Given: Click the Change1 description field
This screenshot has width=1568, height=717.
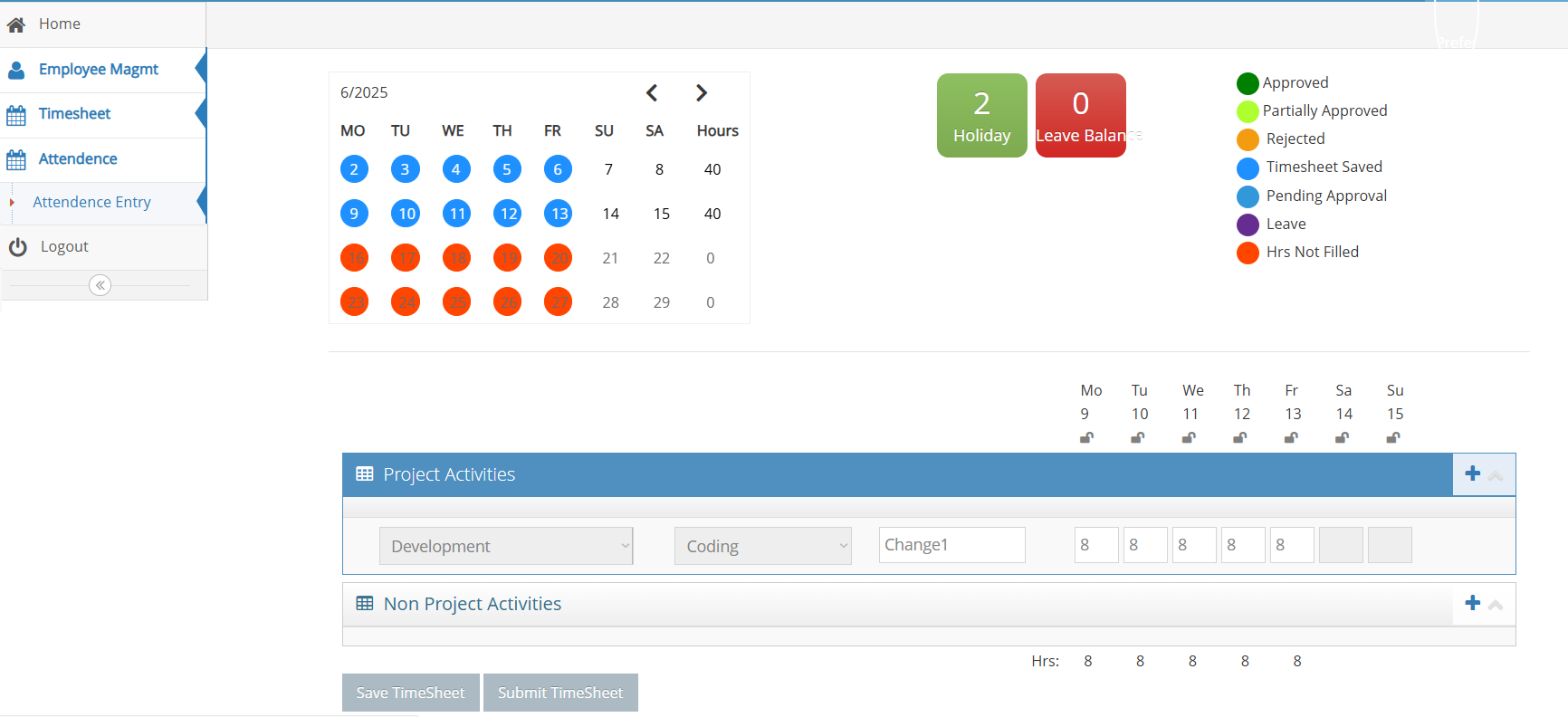Looking at the screenshot, I should [951, 545].
